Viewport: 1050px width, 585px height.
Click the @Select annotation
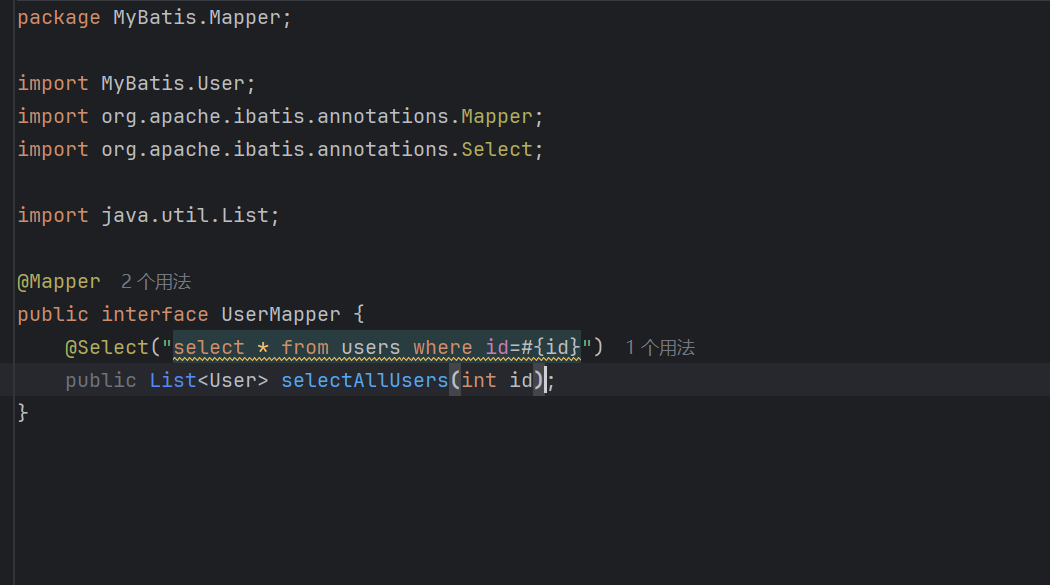(107, 347)
